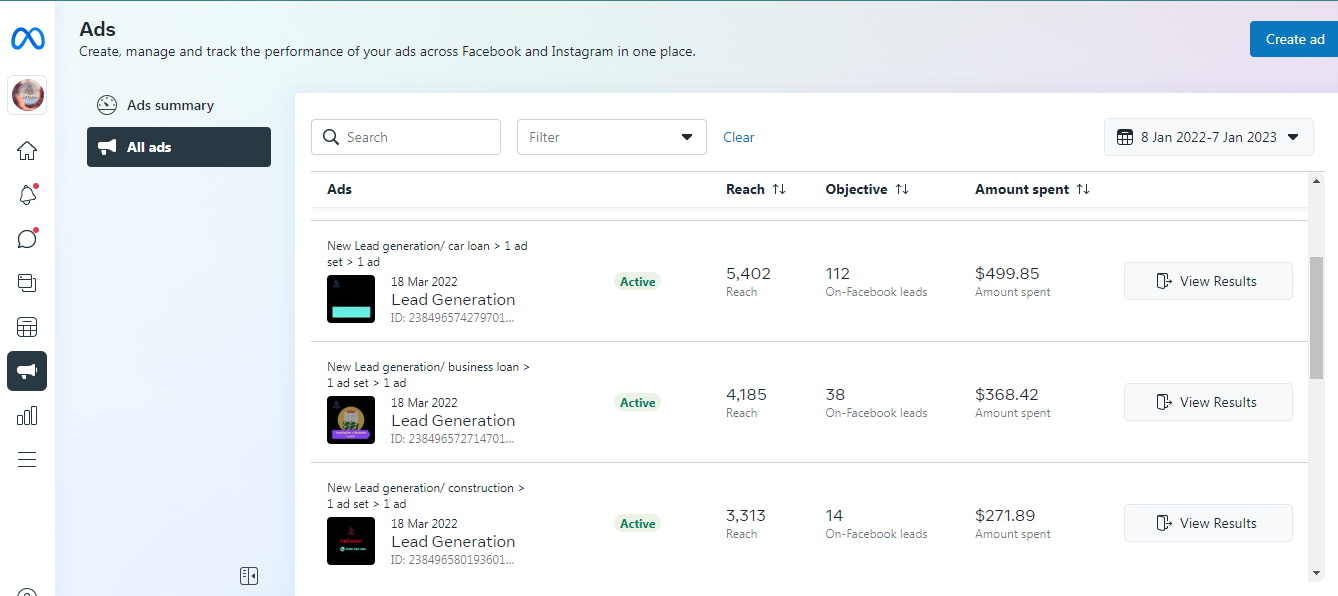Click the ads Search input field
This screenshot has width=1338, height=596.
click(415, 137)
